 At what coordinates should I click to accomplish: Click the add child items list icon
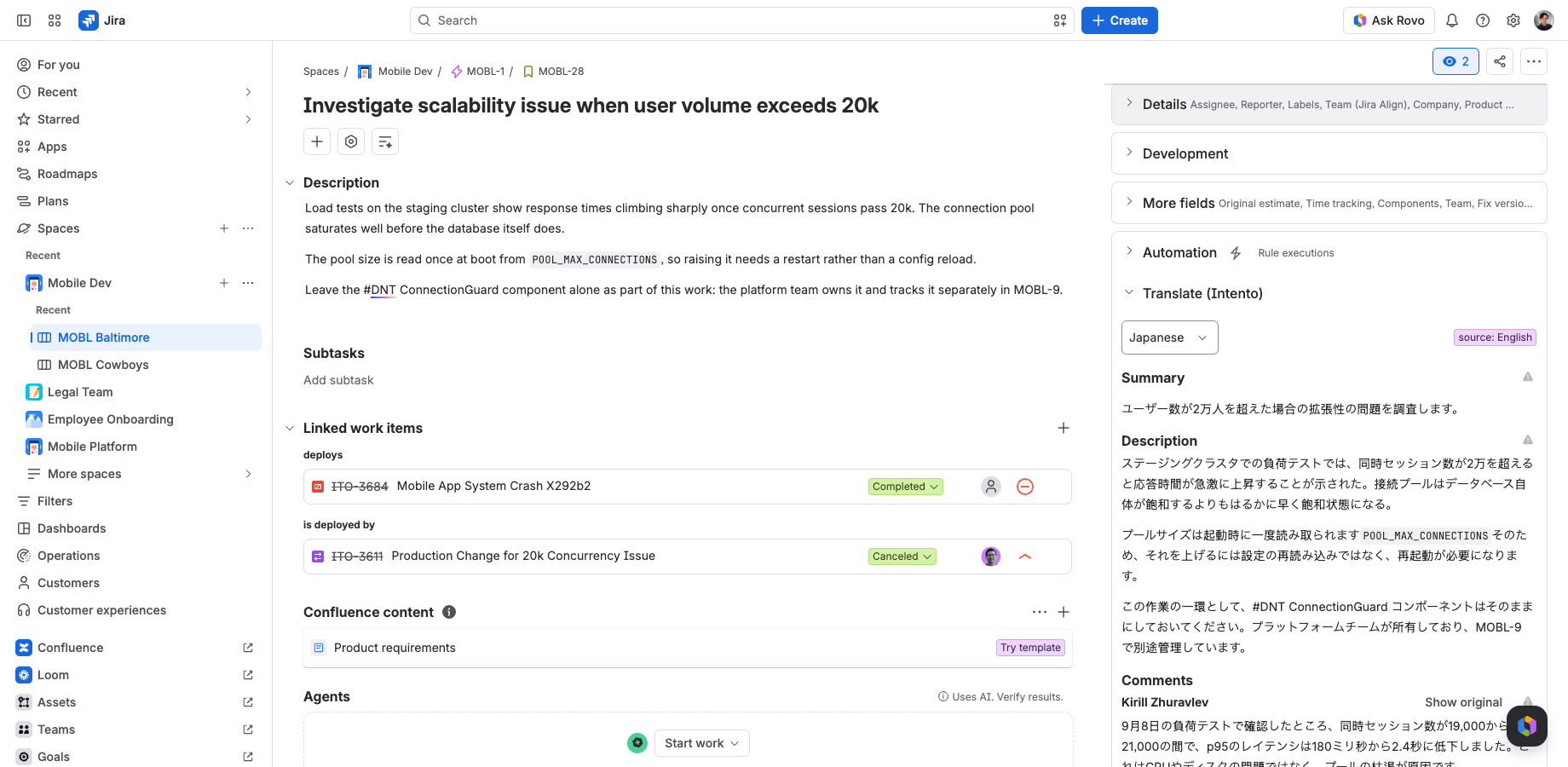[x=385, y=141]
